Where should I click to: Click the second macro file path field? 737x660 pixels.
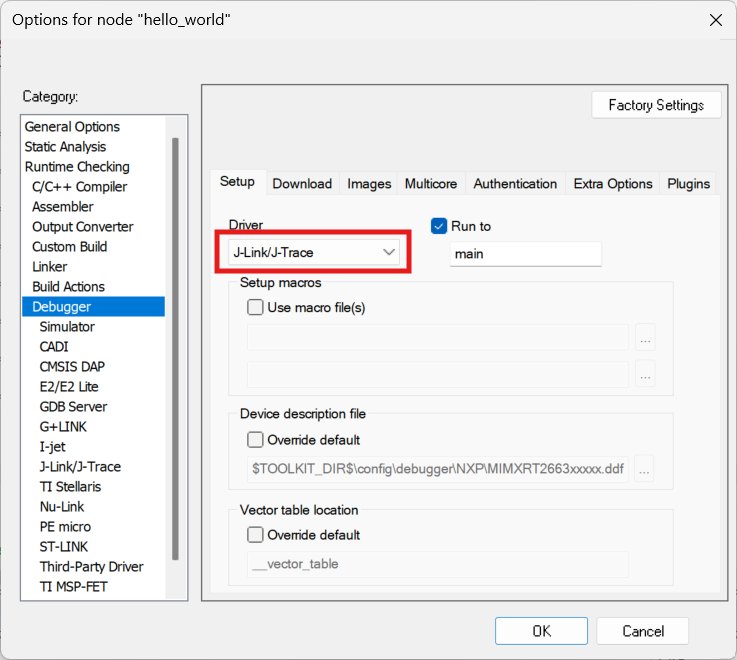[438, 374]
